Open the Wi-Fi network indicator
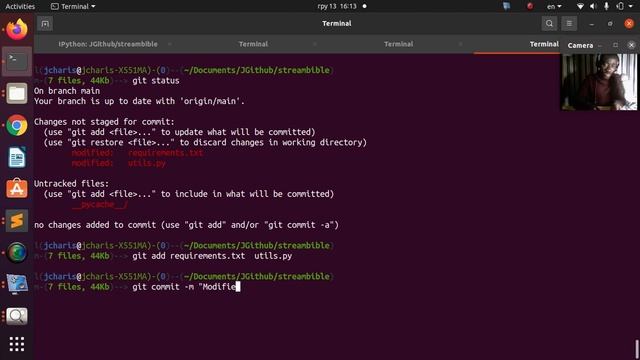This screenshot has height=360, width=640. coord(580,6)
